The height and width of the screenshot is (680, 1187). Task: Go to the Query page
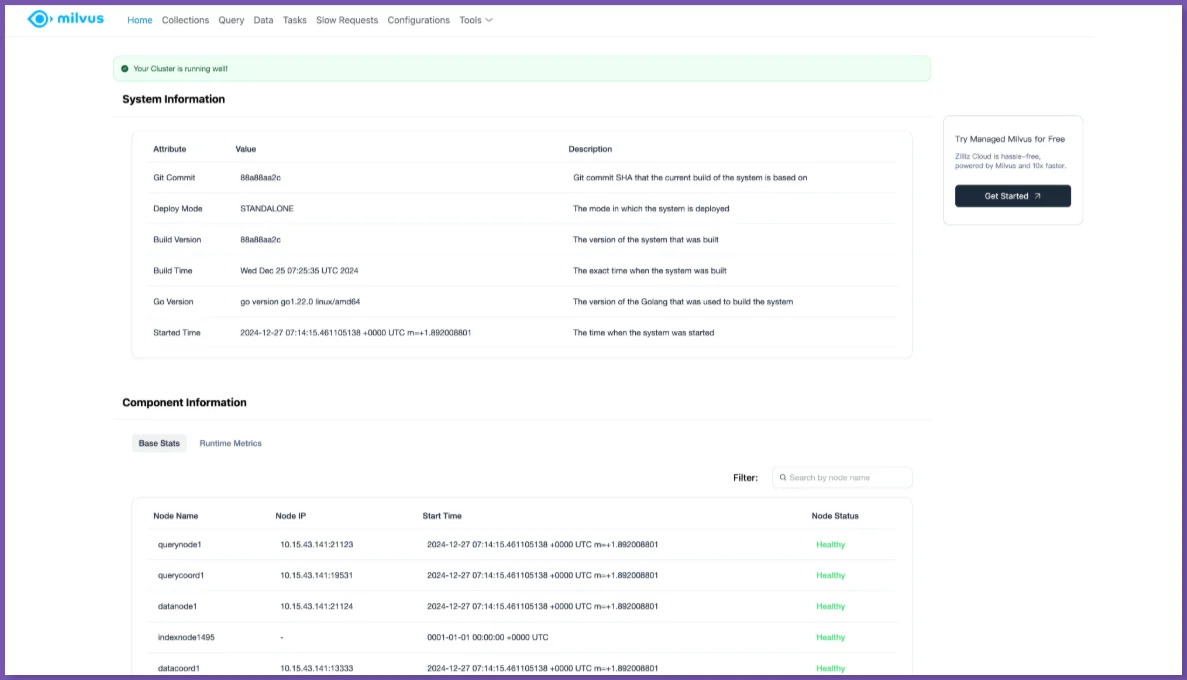pos(231,20)
